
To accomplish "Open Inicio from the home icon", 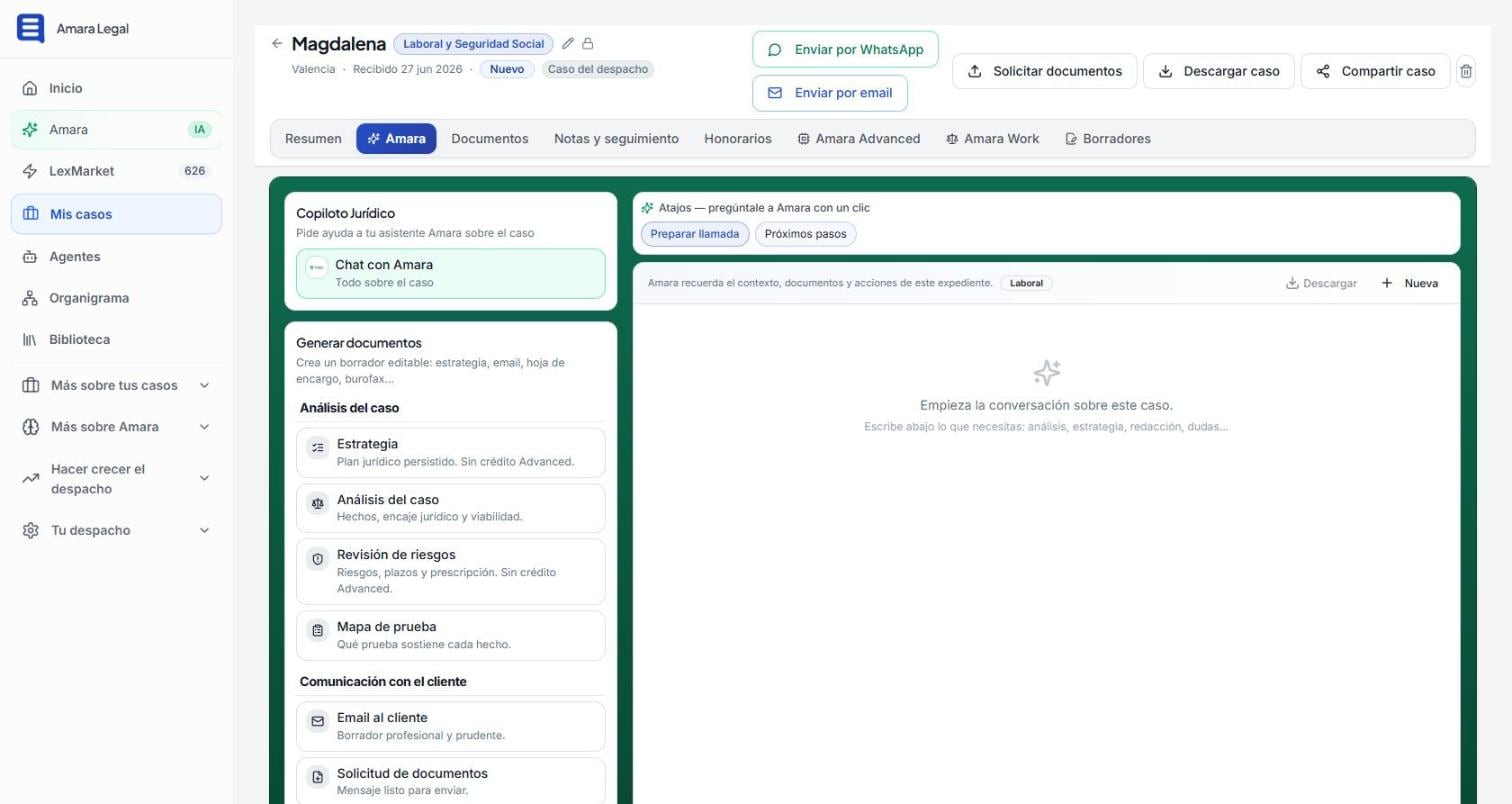I will (x=30, y=88).
